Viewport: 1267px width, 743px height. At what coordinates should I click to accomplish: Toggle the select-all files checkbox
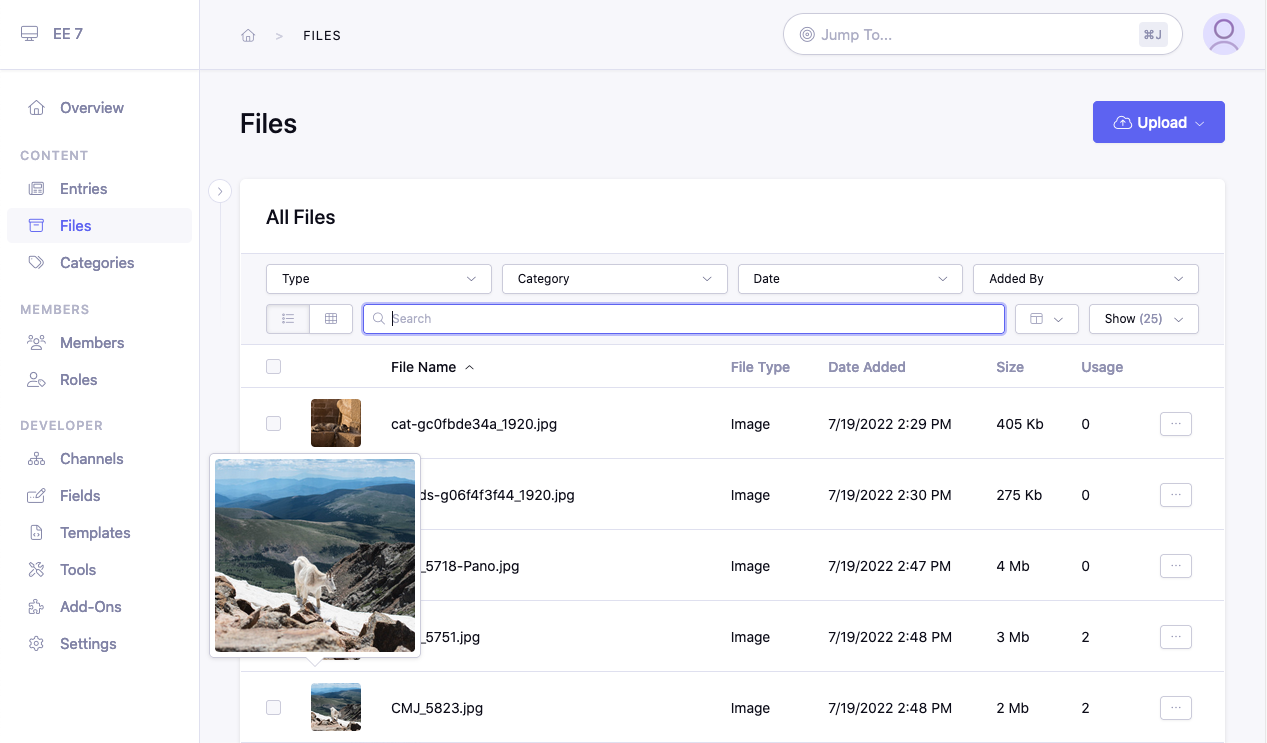(274, 367)
